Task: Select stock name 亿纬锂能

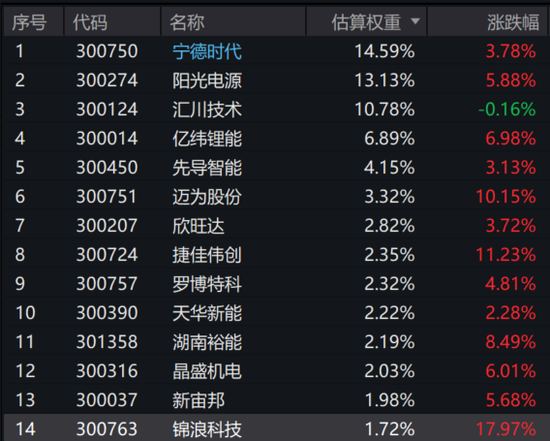Action: [x=207, y=139]
